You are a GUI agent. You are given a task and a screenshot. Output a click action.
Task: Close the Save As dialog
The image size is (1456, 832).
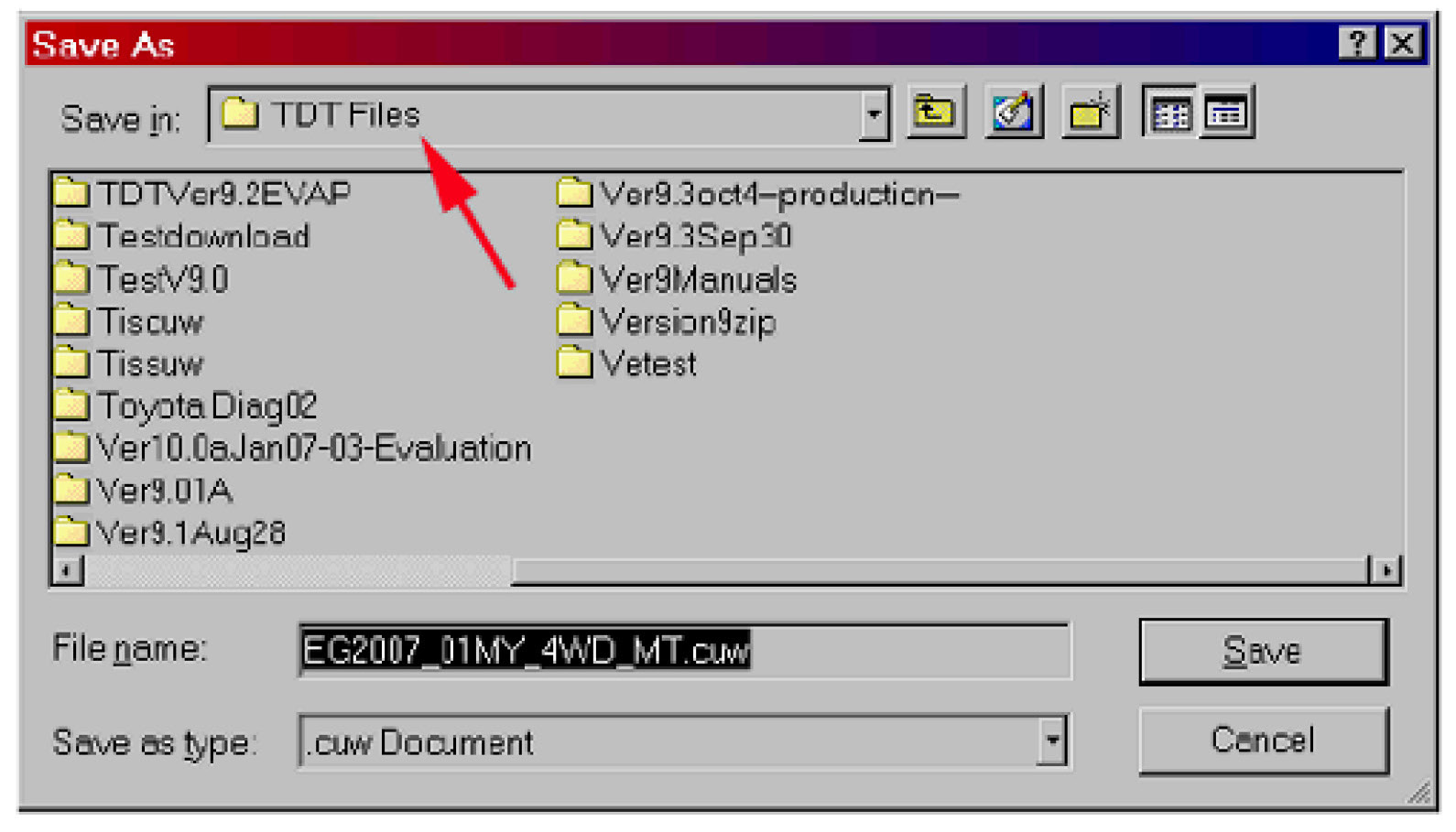(1403, 43)
